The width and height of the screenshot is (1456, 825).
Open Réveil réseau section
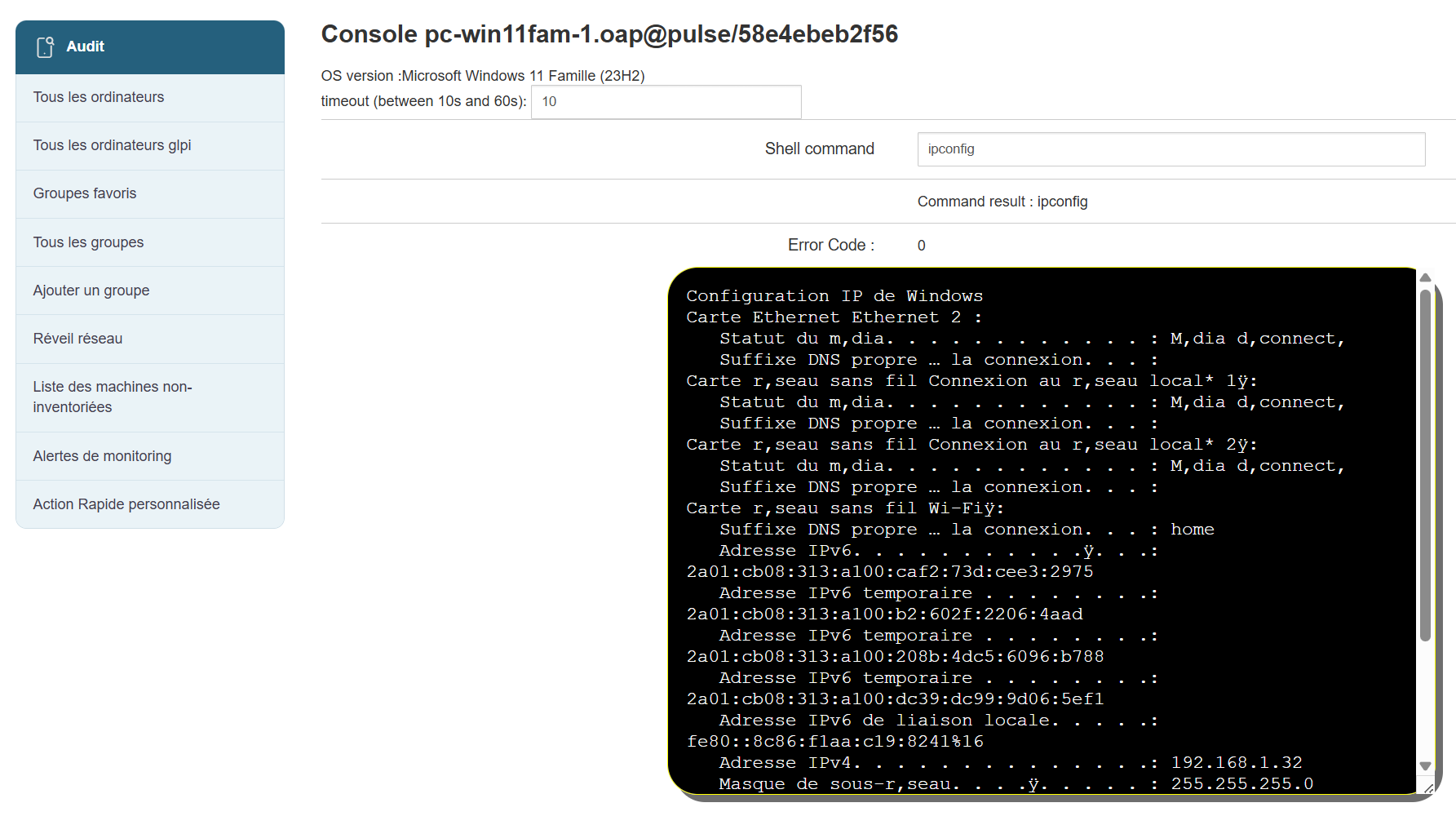tap(77, 339)
